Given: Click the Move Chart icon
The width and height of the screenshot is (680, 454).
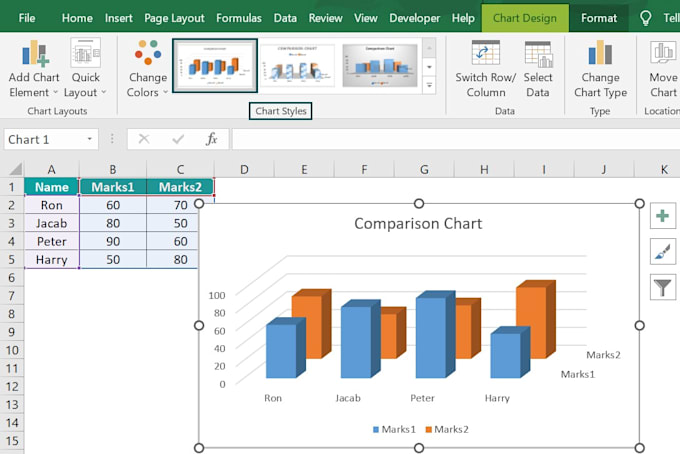Looking at the screenshot, I should 663,52.
